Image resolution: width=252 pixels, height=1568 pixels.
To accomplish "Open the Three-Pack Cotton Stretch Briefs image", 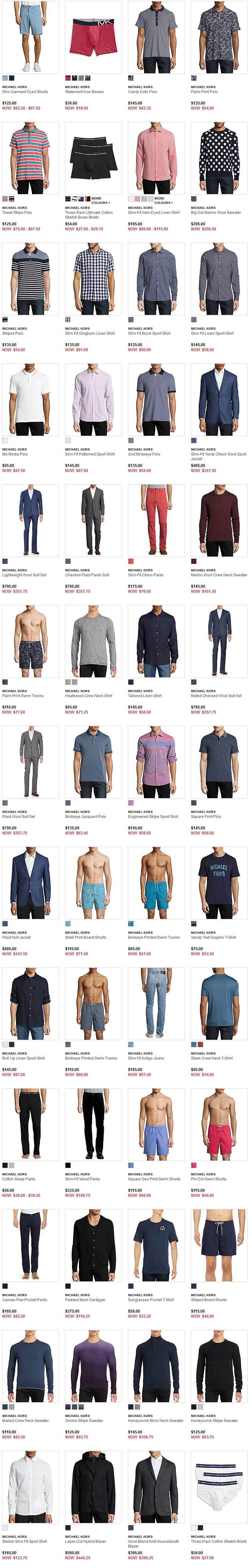I will click(219, 1487).
